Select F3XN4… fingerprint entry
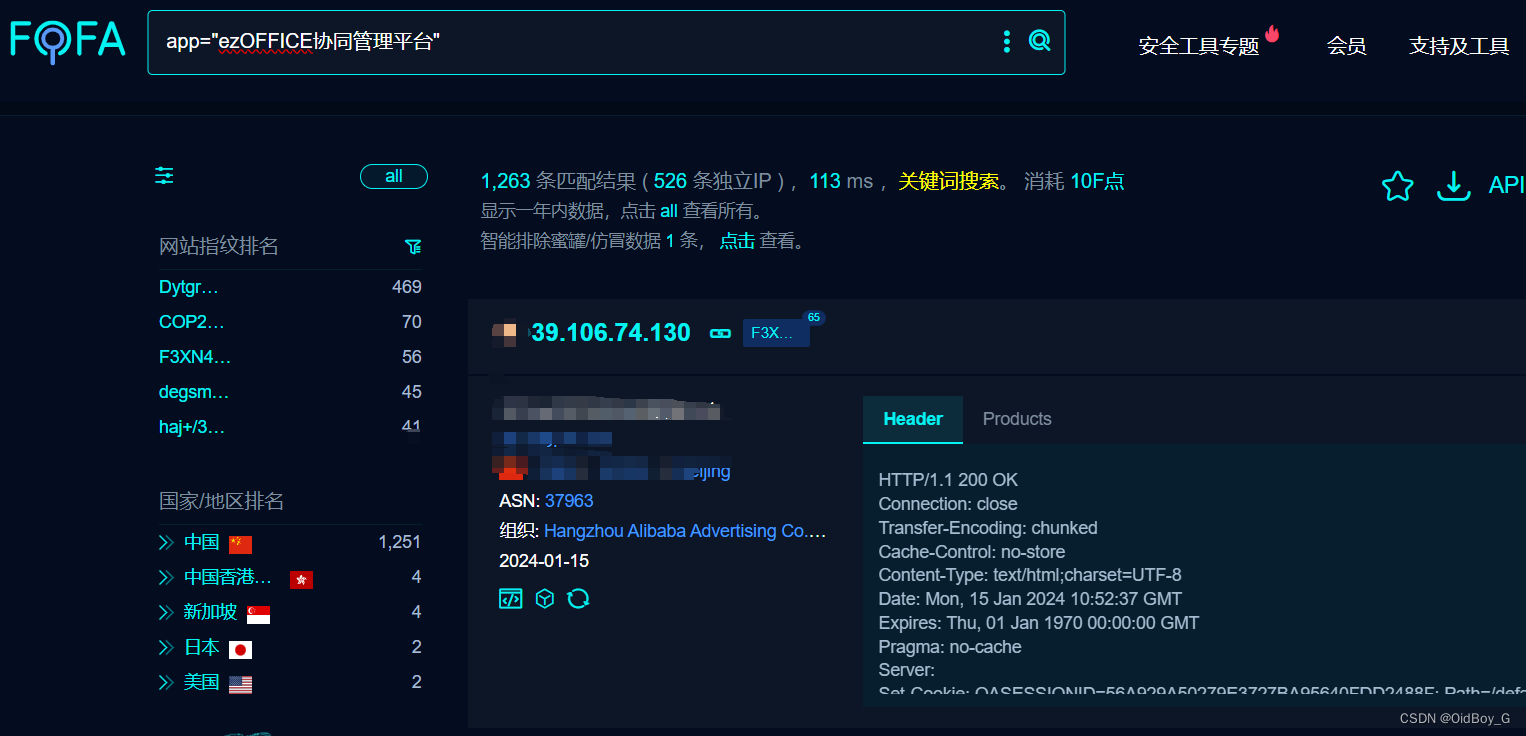The width and height of the screenshot is (1526, 736). 195,357
